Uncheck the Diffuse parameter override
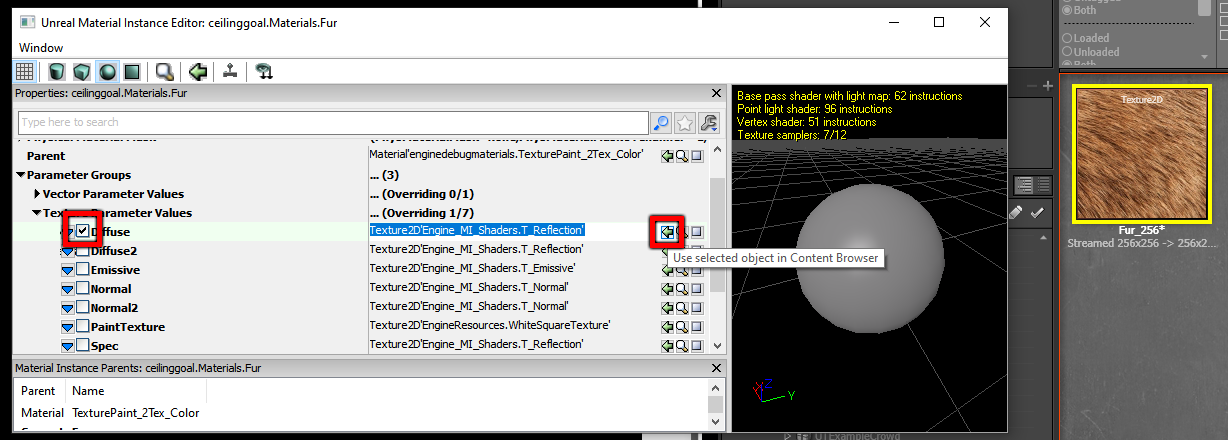Image resolution: width=1228 pixels, height=440 pixels. click(83, 232)
